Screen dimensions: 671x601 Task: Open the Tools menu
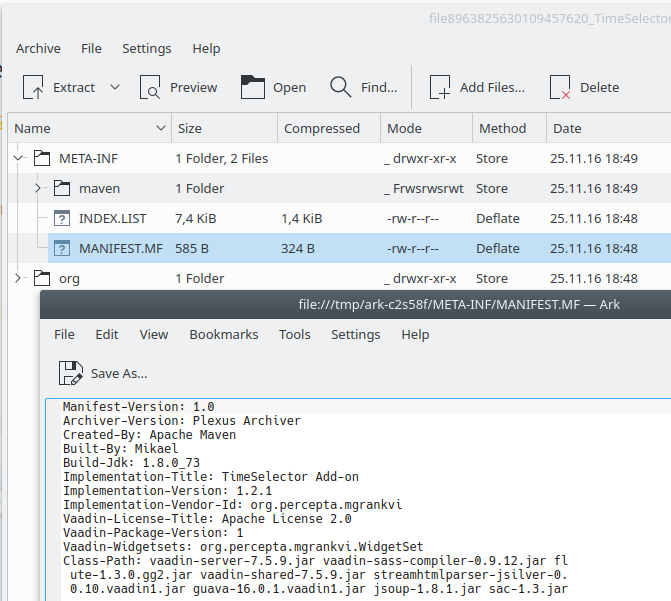pyautogui.click(x=295, y=334)
